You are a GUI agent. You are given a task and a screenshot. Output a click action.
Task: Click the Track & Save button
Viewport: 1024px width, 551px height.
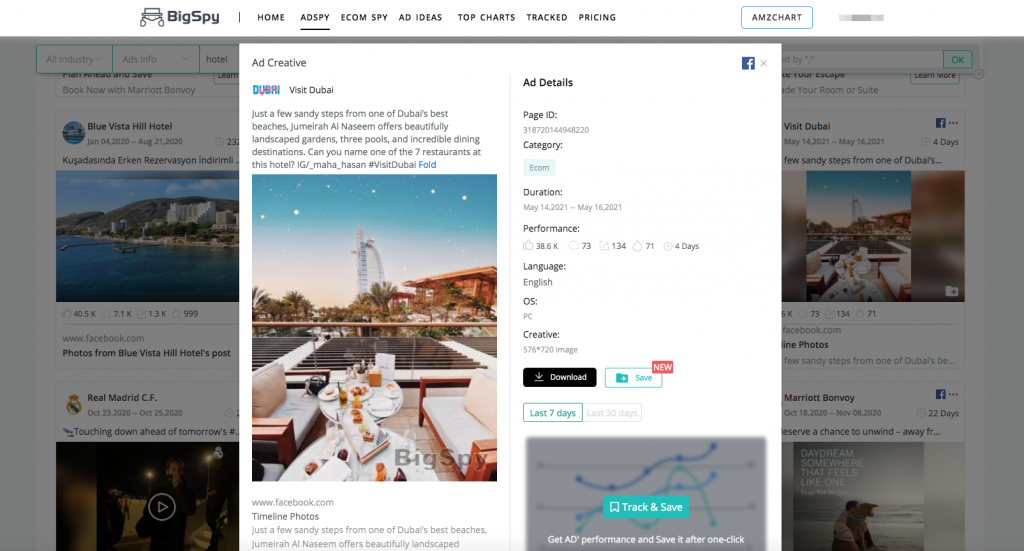(x=646, y=507)
